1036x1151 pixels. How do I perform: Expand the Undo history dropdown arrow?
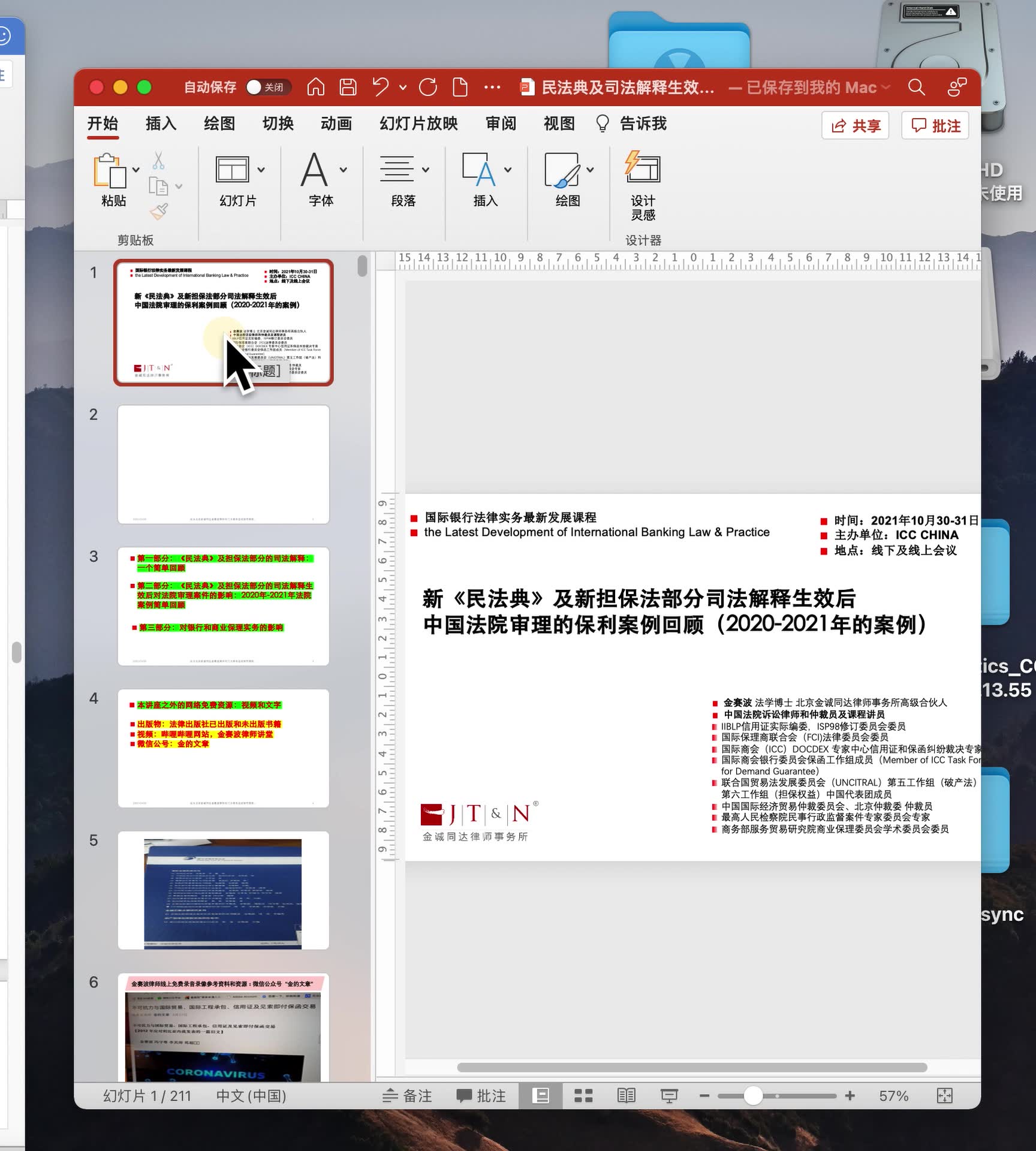pos(403,88)
